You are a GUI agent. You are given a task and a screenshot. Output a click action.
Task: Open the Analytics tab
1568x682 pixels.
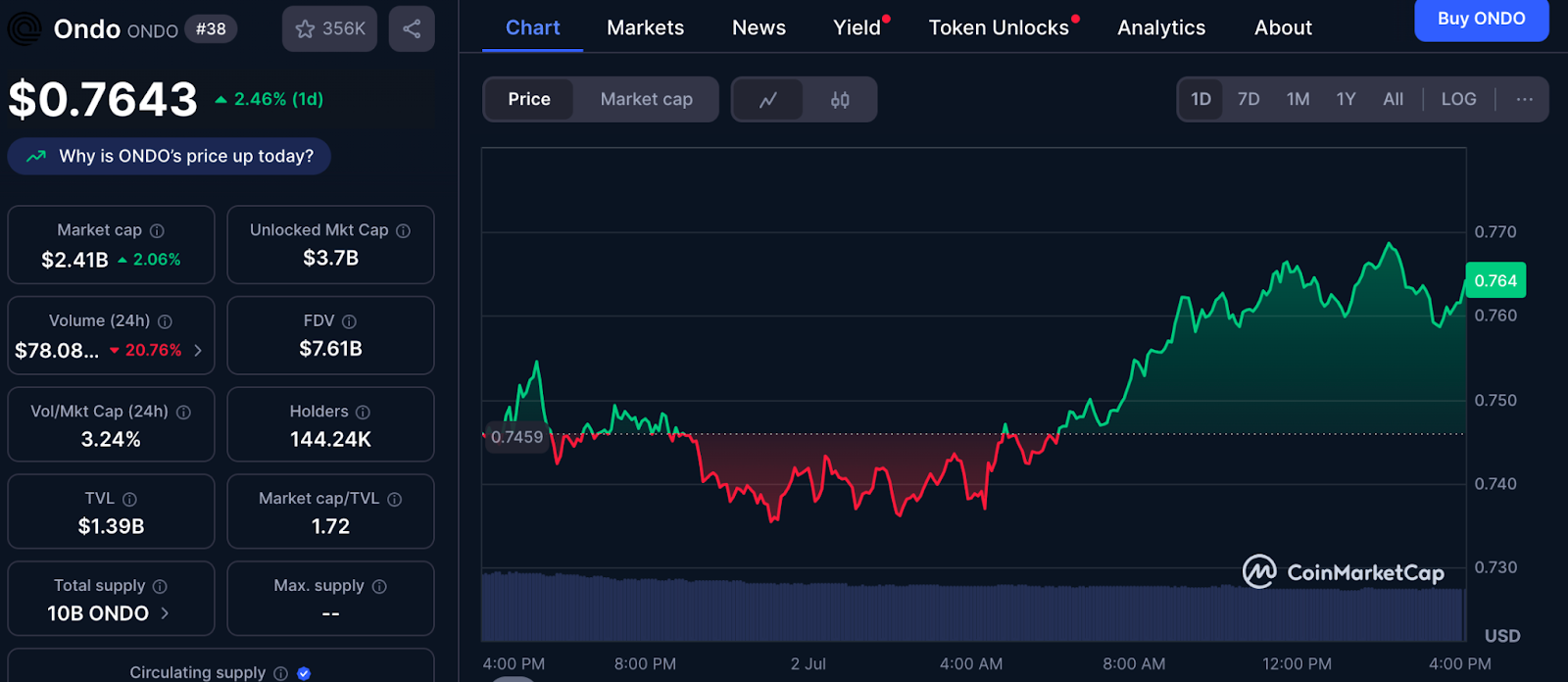coord(1161,27)
